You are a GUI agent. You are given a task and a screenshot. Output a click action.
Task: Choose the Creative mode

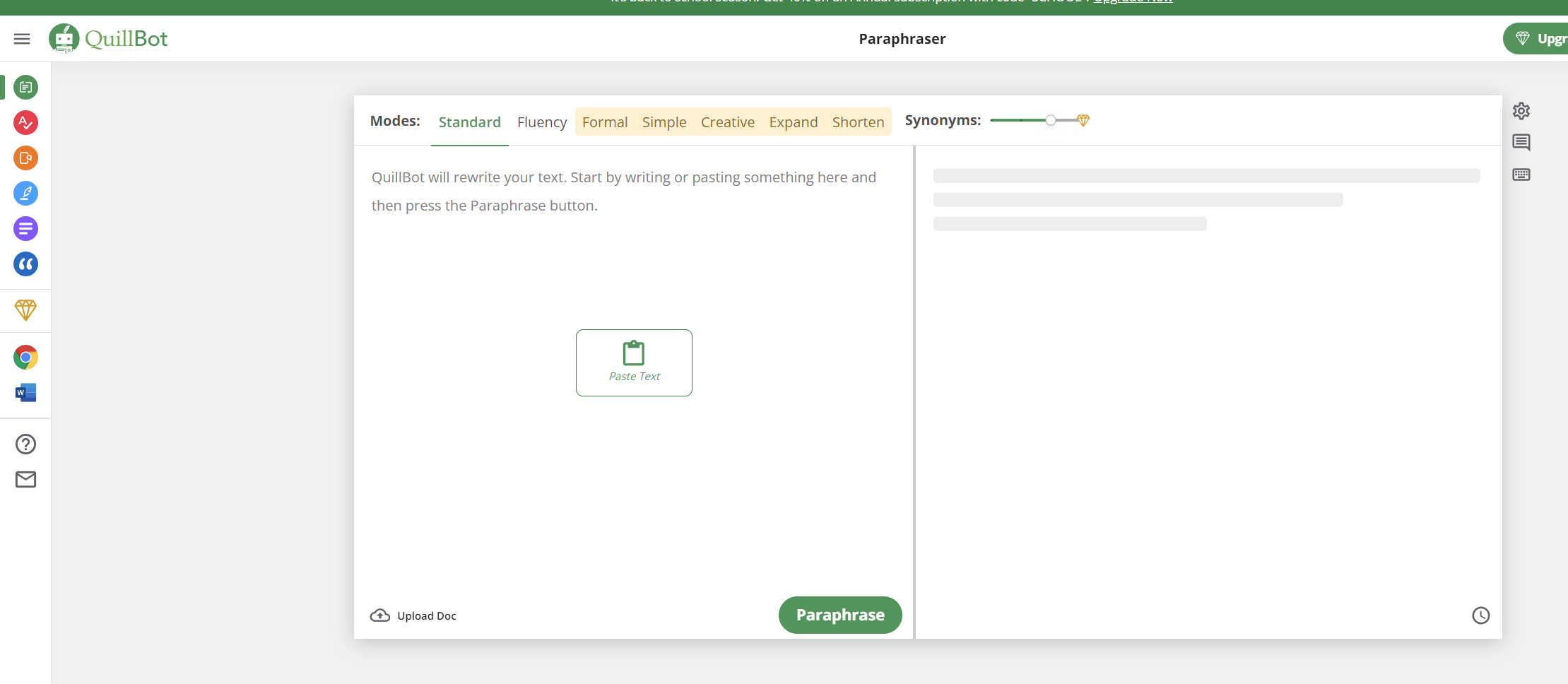(x=728, y=122)
